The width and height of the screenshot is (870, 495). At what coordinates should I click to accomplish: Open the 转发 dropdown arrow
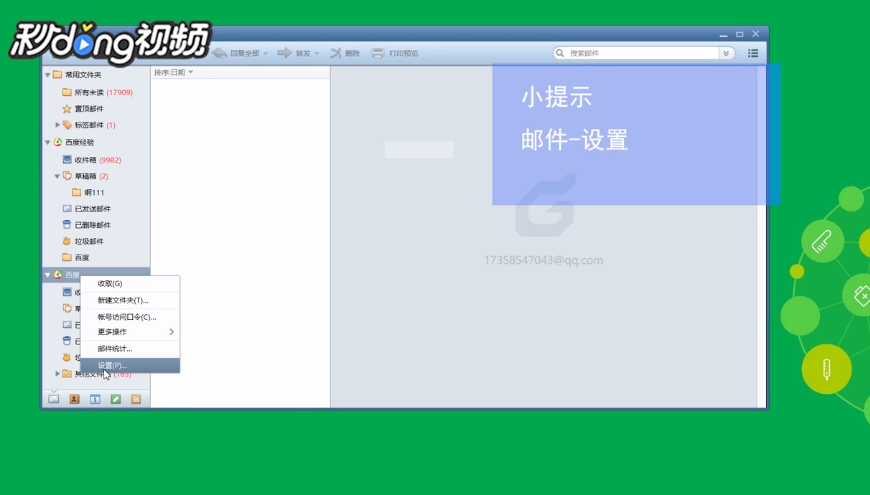coord(317,54)
